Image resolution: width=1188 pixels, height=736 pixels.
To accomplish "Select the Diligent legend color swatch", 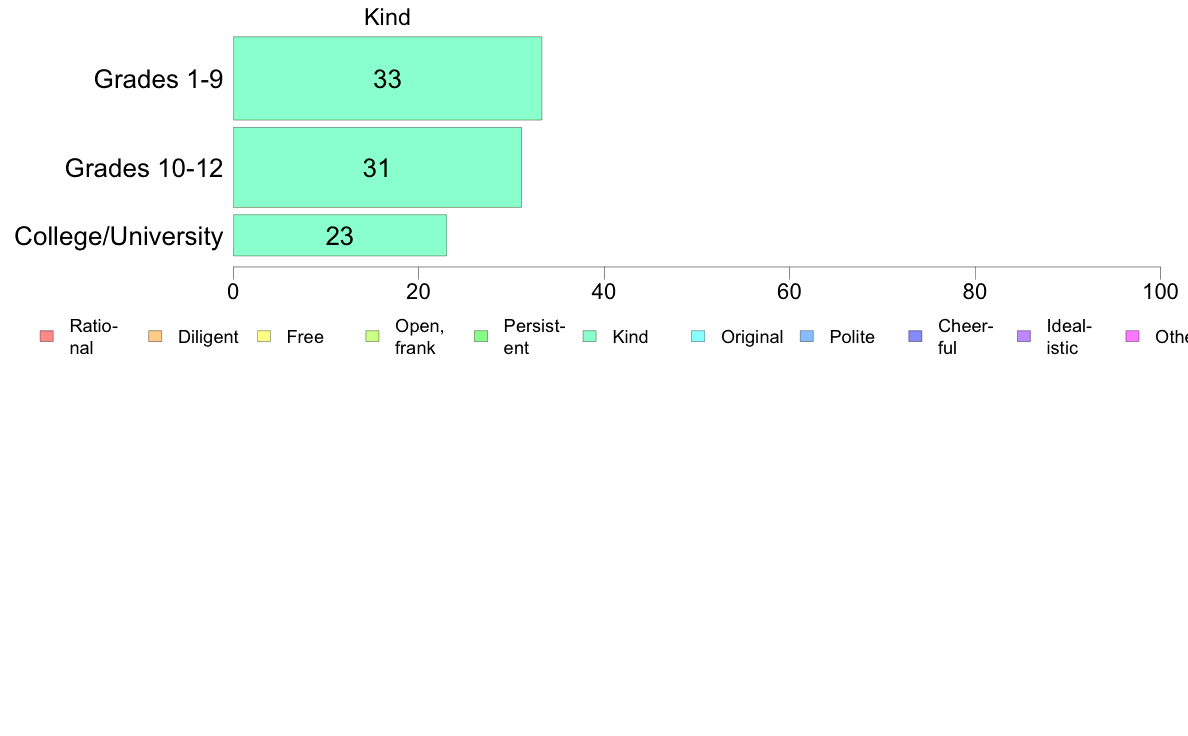I will click(x=155, y=337).
